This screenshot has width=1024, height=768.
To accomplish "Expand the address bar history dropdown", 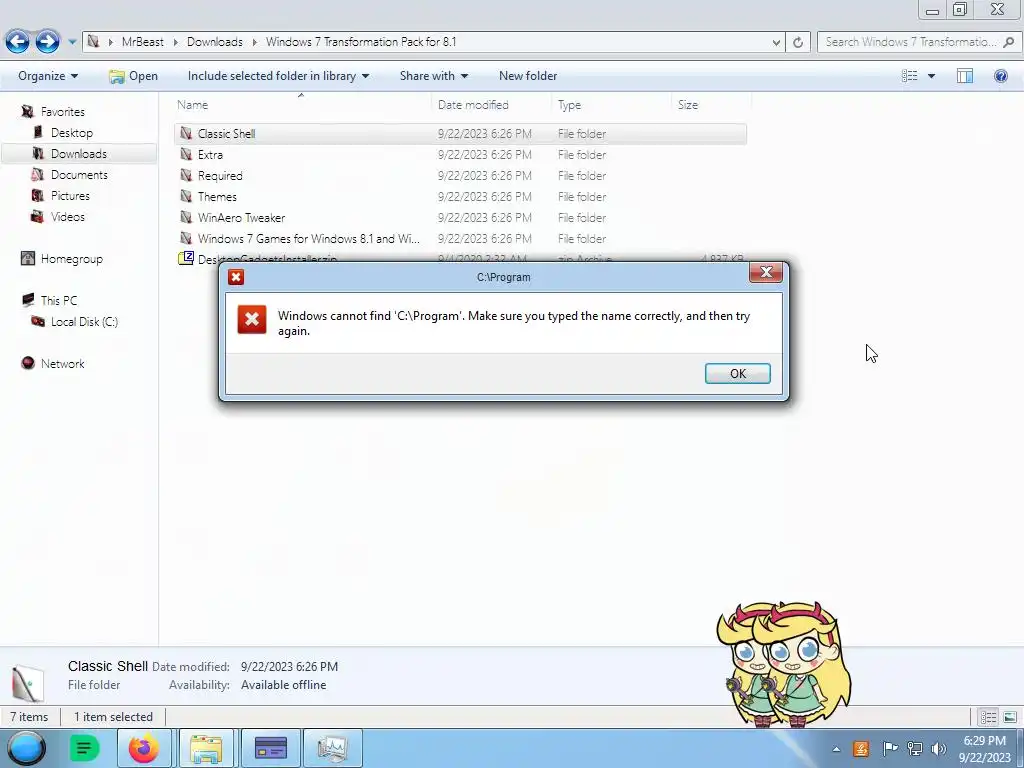I will pos(776,42).
